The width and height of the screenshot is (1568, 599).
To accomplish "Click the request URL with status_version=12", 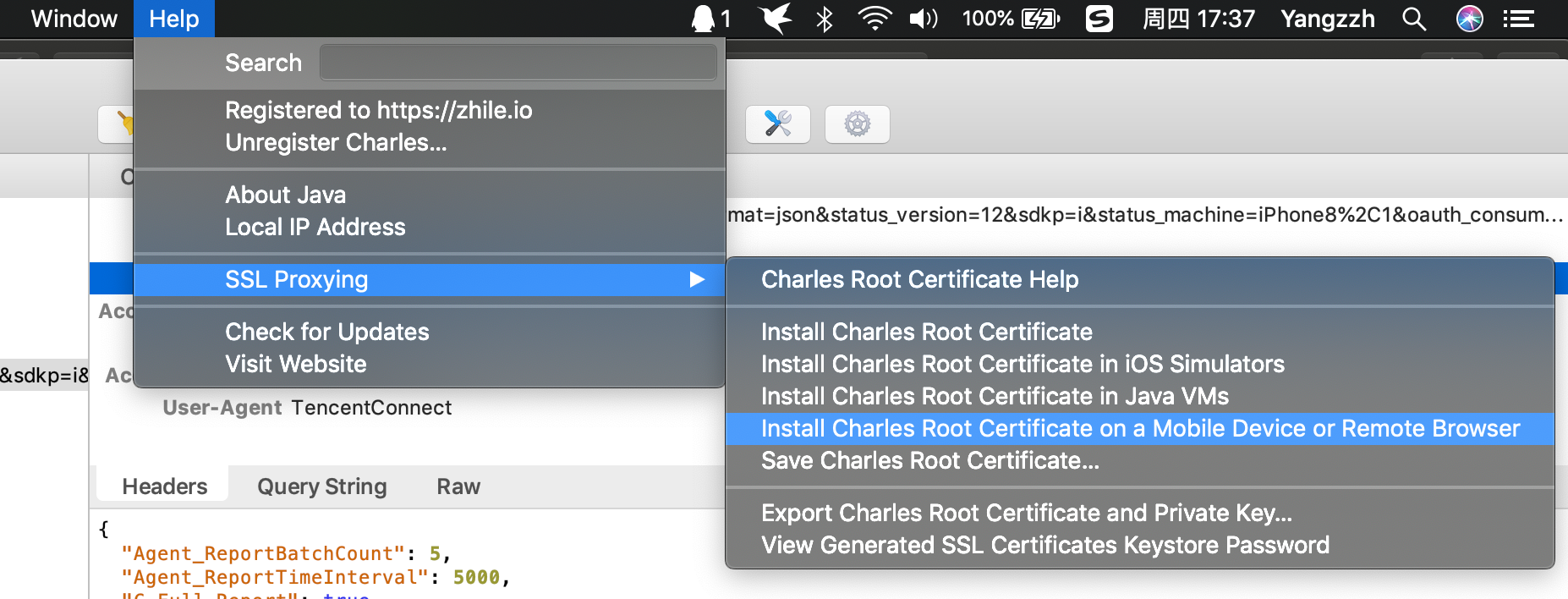I will [1145, 215].
